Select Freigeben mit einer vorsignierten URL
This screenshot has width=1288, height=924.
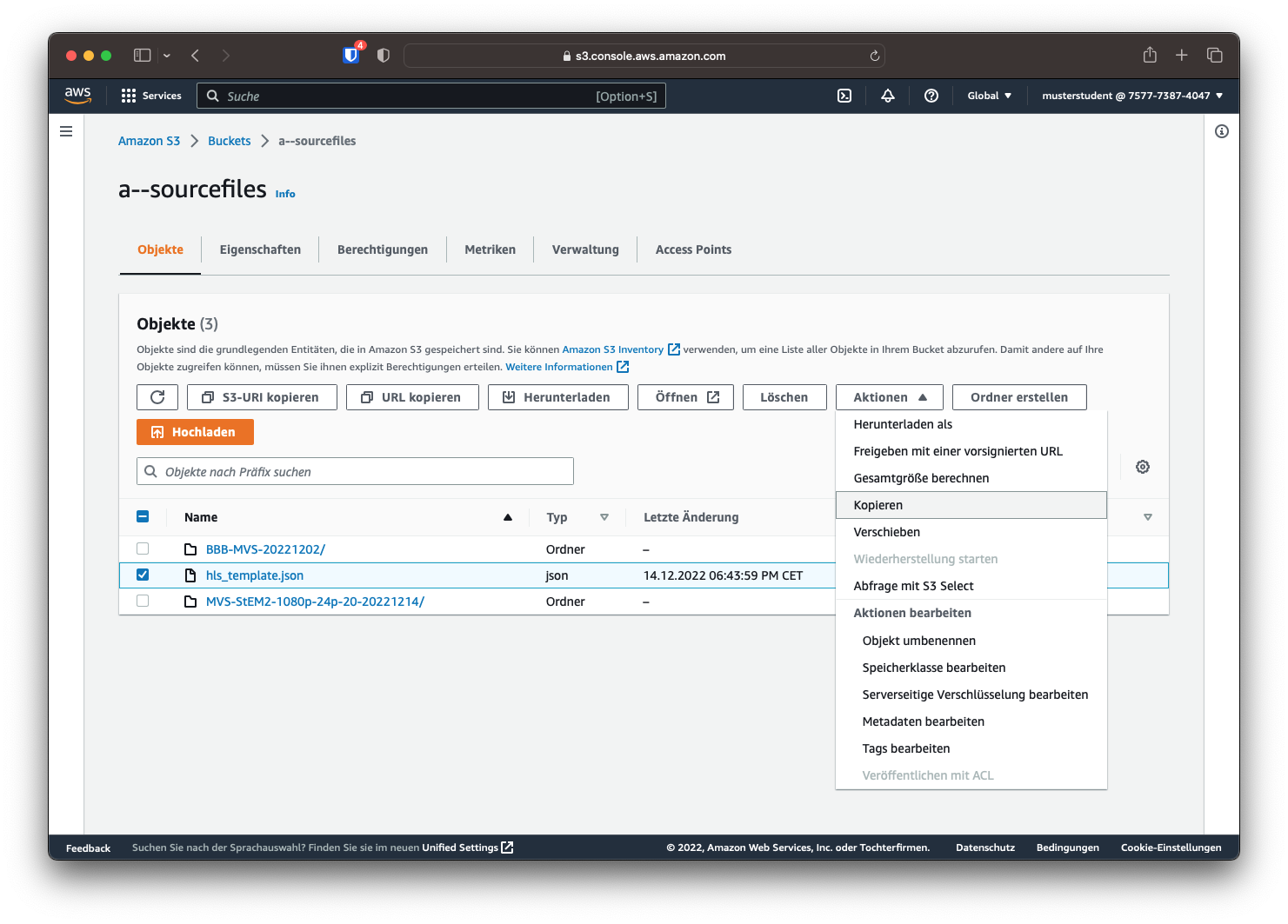pos(971,451)
